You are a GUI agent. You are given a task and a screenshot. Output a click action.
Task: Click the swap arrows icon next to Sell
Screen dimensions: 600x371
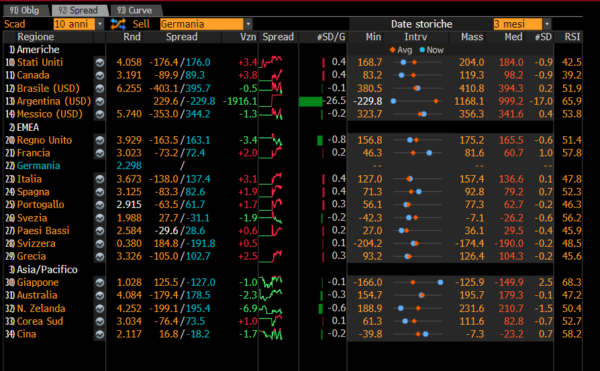click(x=118, y=24)
